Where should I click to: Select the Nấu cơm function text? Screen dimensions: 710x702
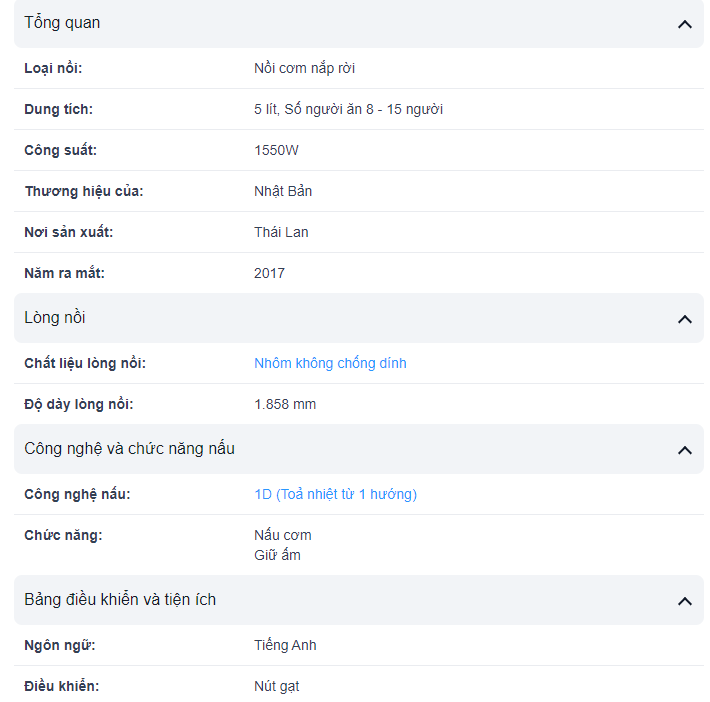[283, 535]
